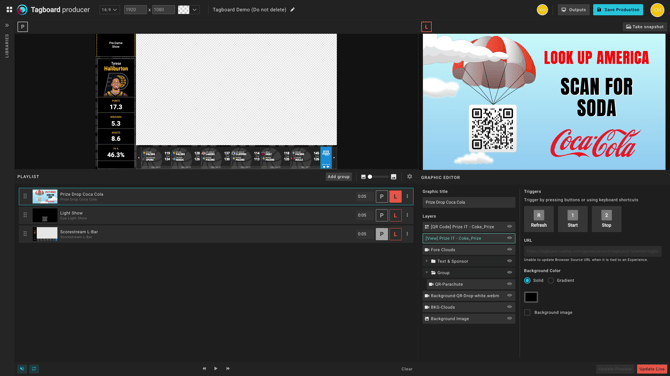Open the black background color swatch

pyautogui.click(x=531, y=297)
